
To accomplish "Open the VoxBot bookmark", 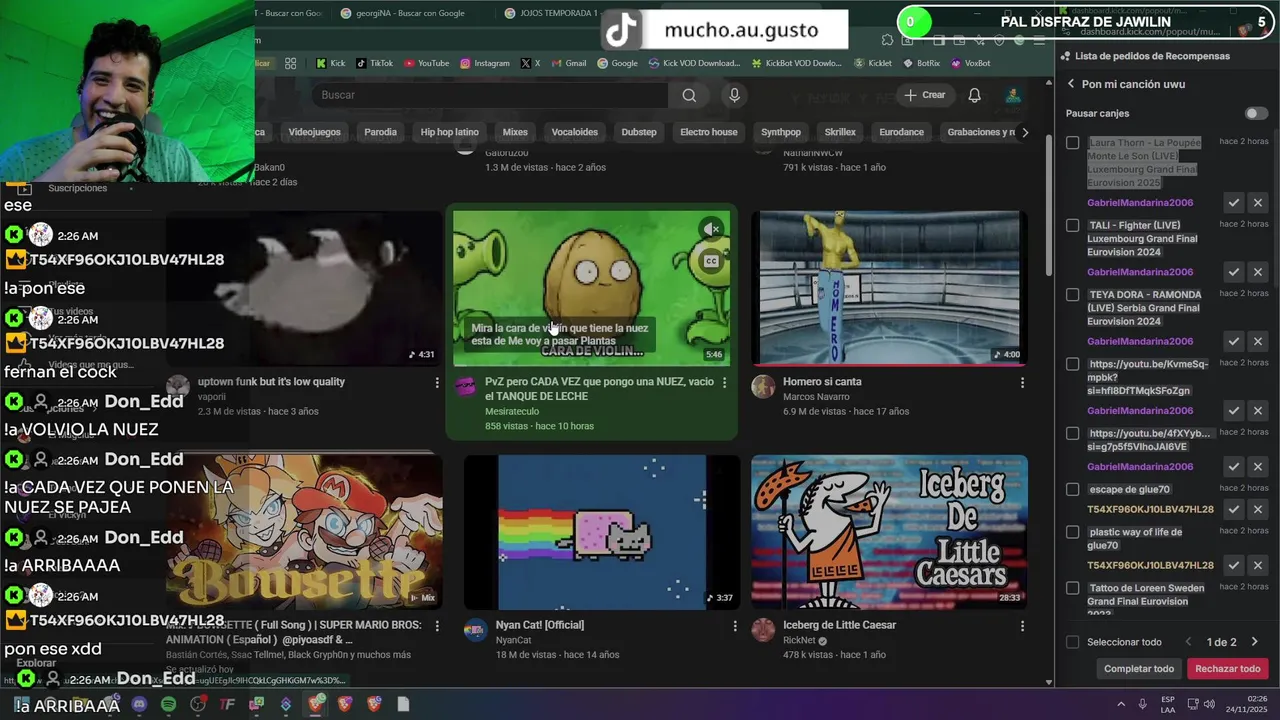I will (x=970, y=63).
